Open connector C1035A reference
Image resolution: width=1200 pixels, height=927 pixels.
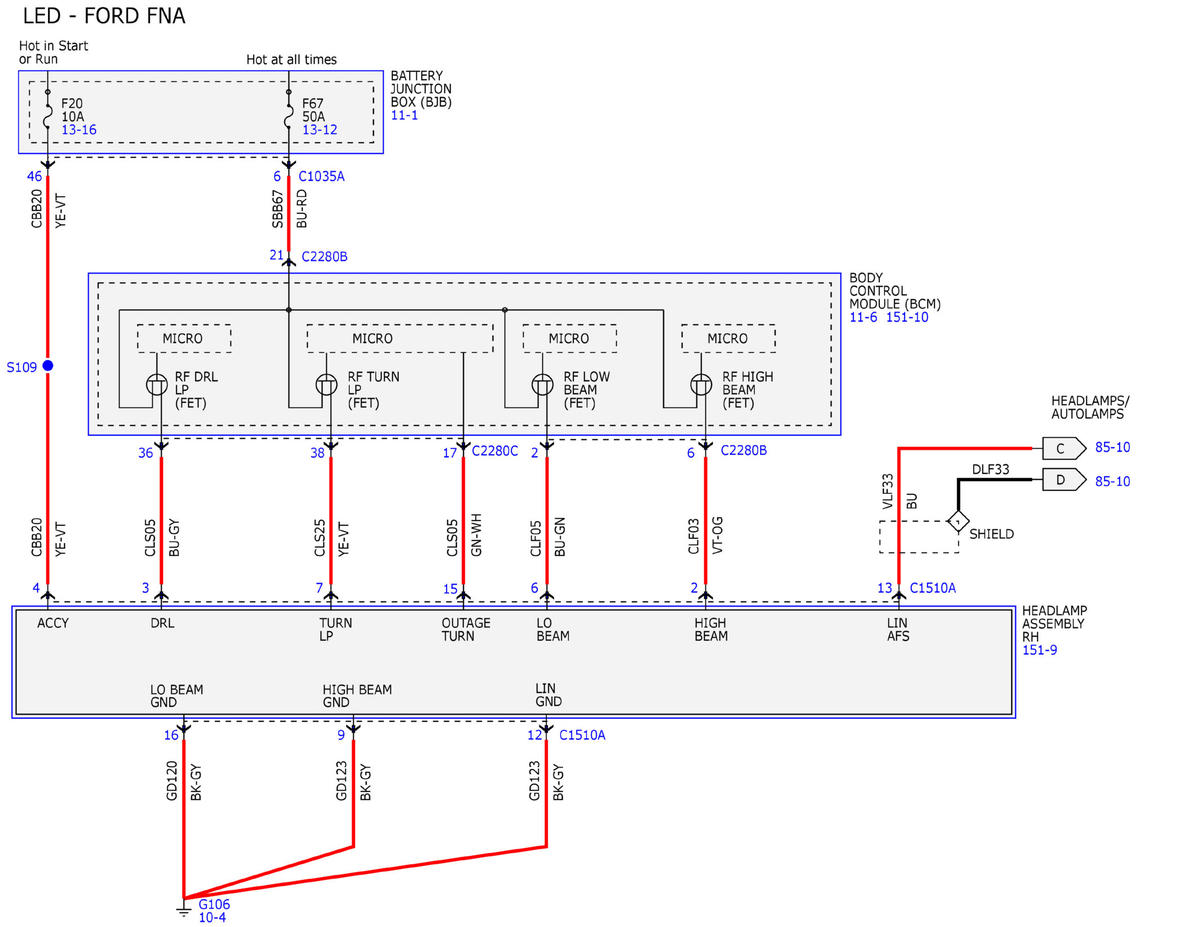(x=322, y=176)
